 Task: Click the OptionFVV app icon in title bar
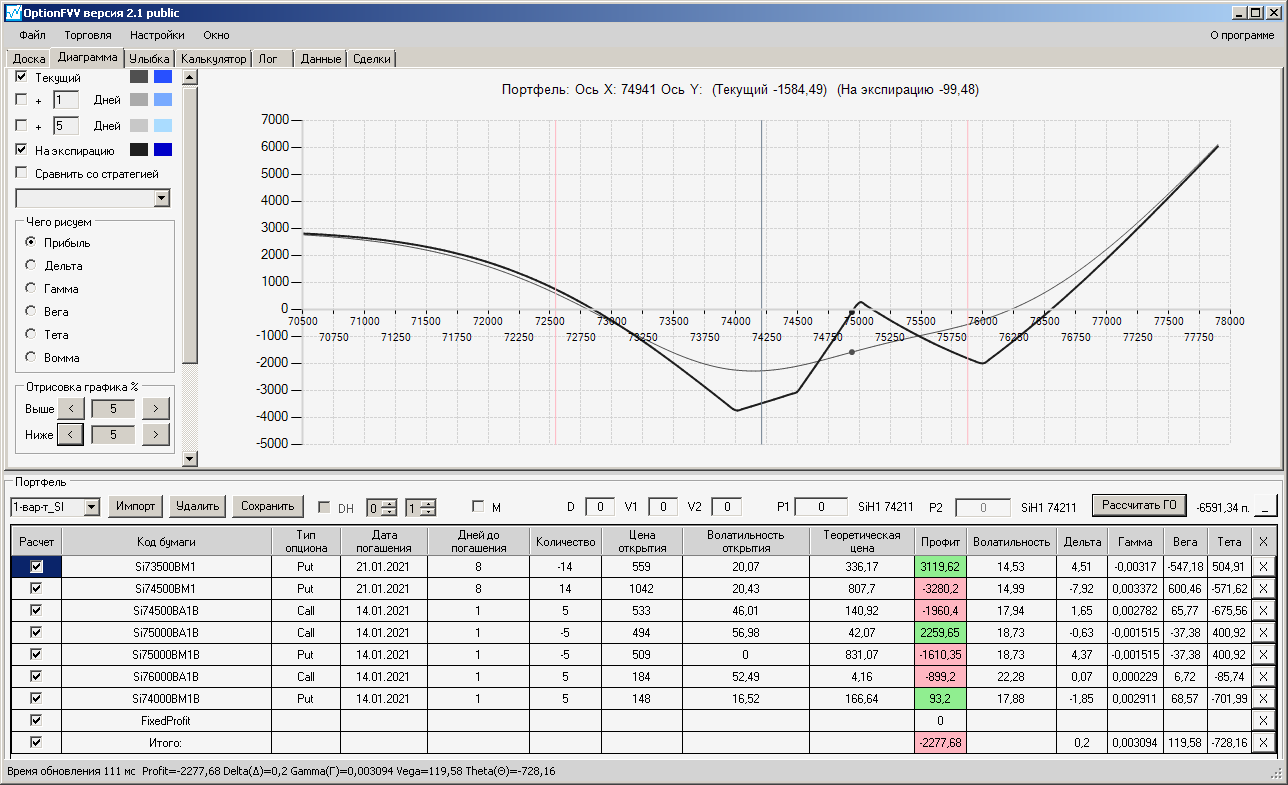[13, 13]
